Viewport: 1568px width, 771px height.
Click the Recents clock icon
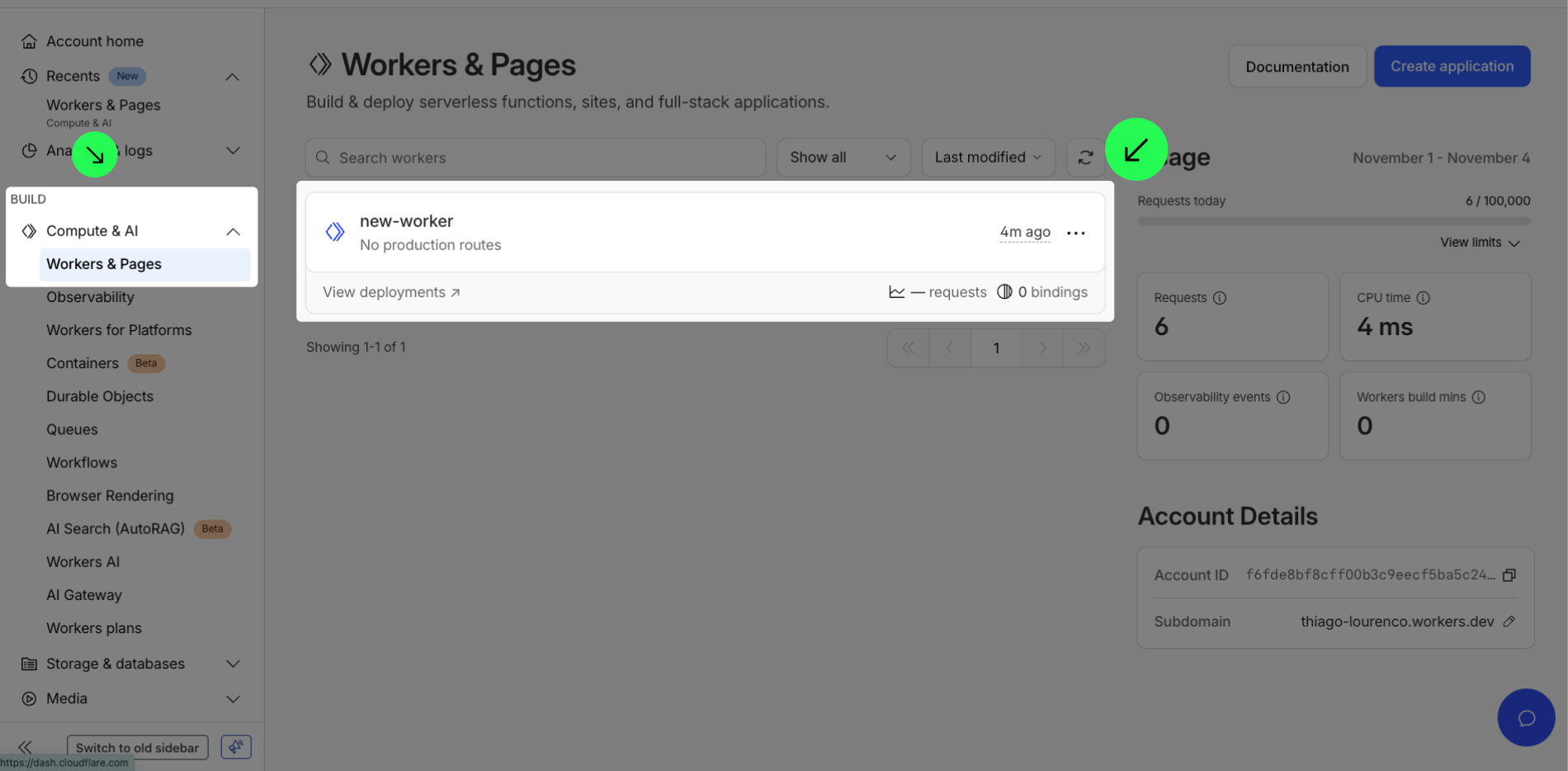29,76
